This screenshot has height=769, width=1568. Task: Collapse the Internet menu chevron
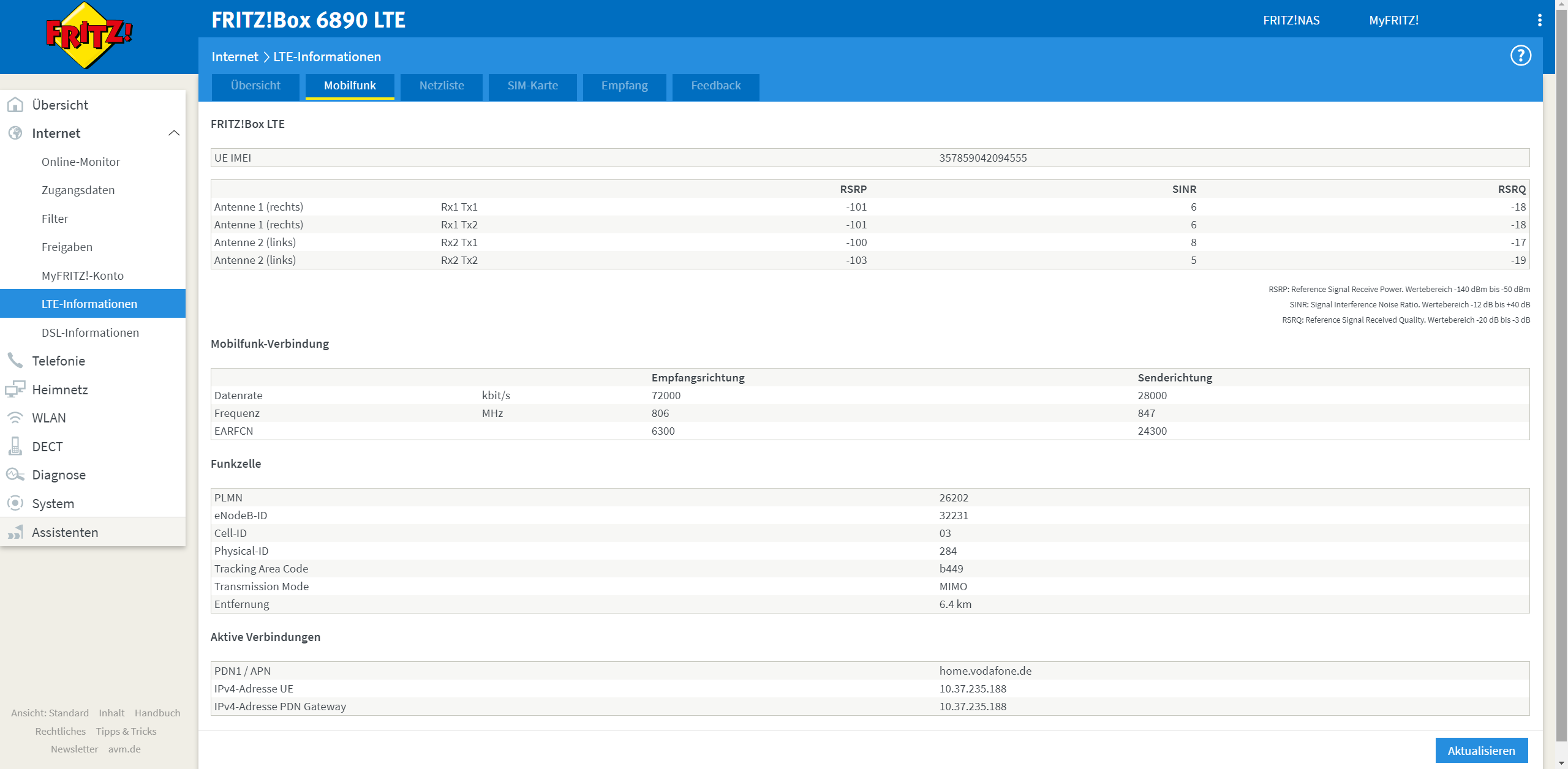tap(174, 133)
